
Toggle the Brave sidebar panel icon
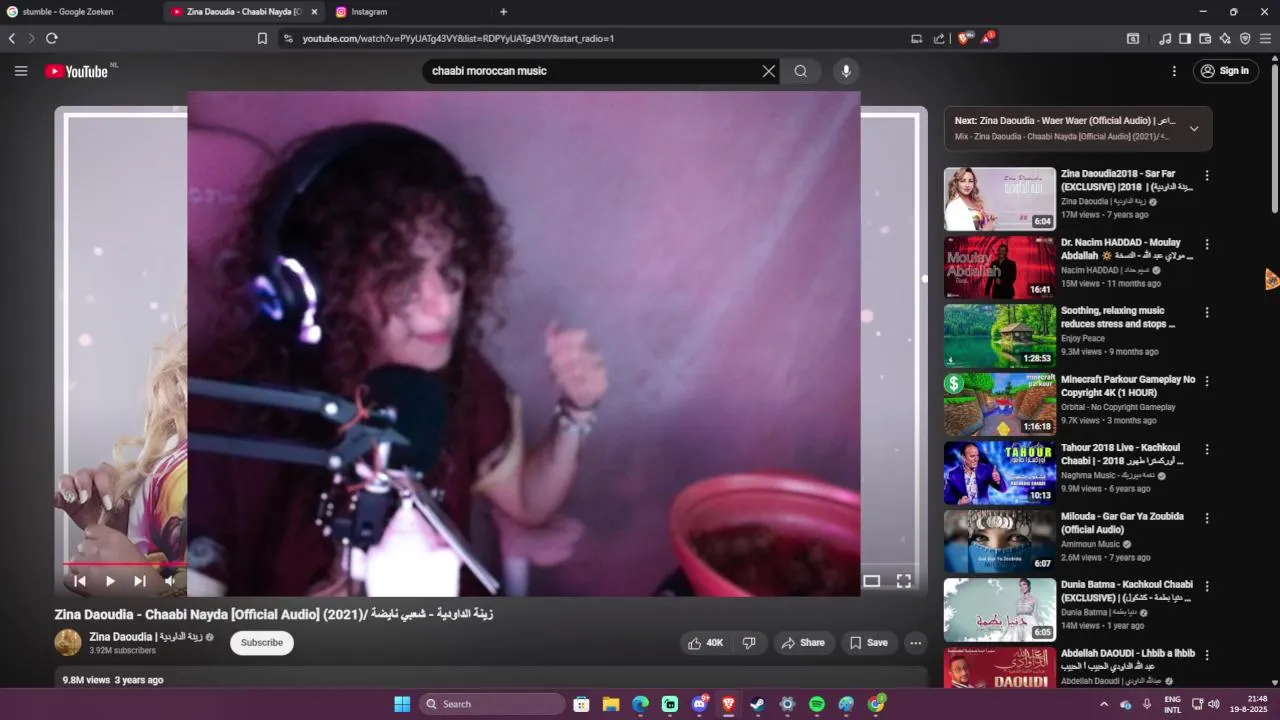point(1185,38)
